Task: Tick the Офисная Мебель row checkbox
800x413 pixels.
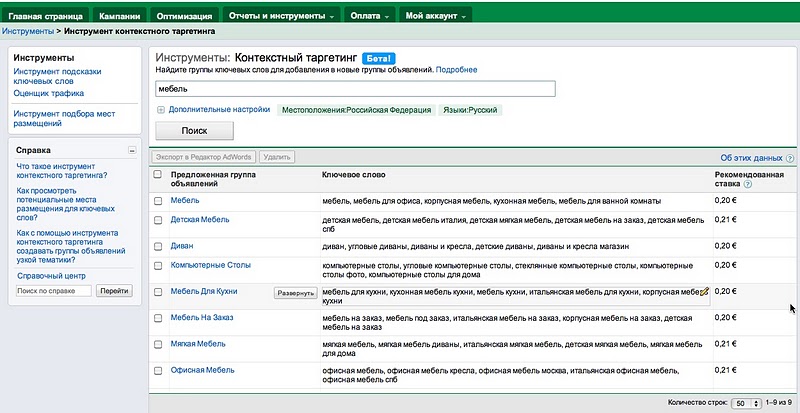Action: (x=158, y=371)
